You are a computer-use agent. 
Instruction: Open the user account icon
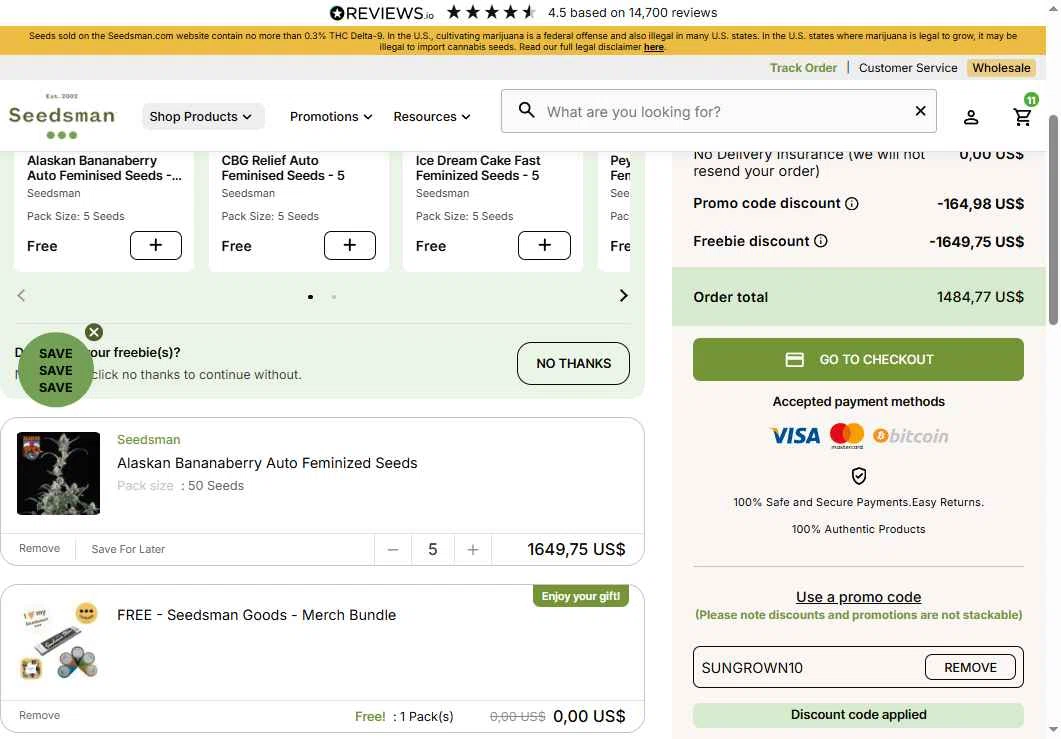(x=971, y=117)
